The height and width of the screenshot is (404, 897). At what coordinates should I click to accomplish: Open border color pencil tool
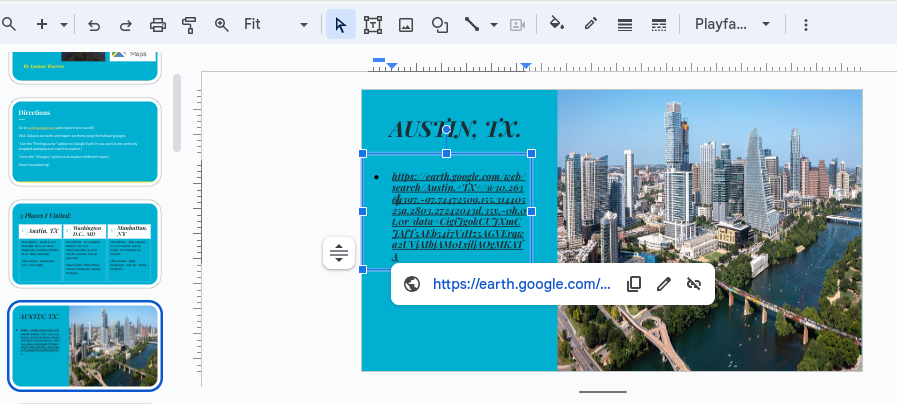pos(590,24)
